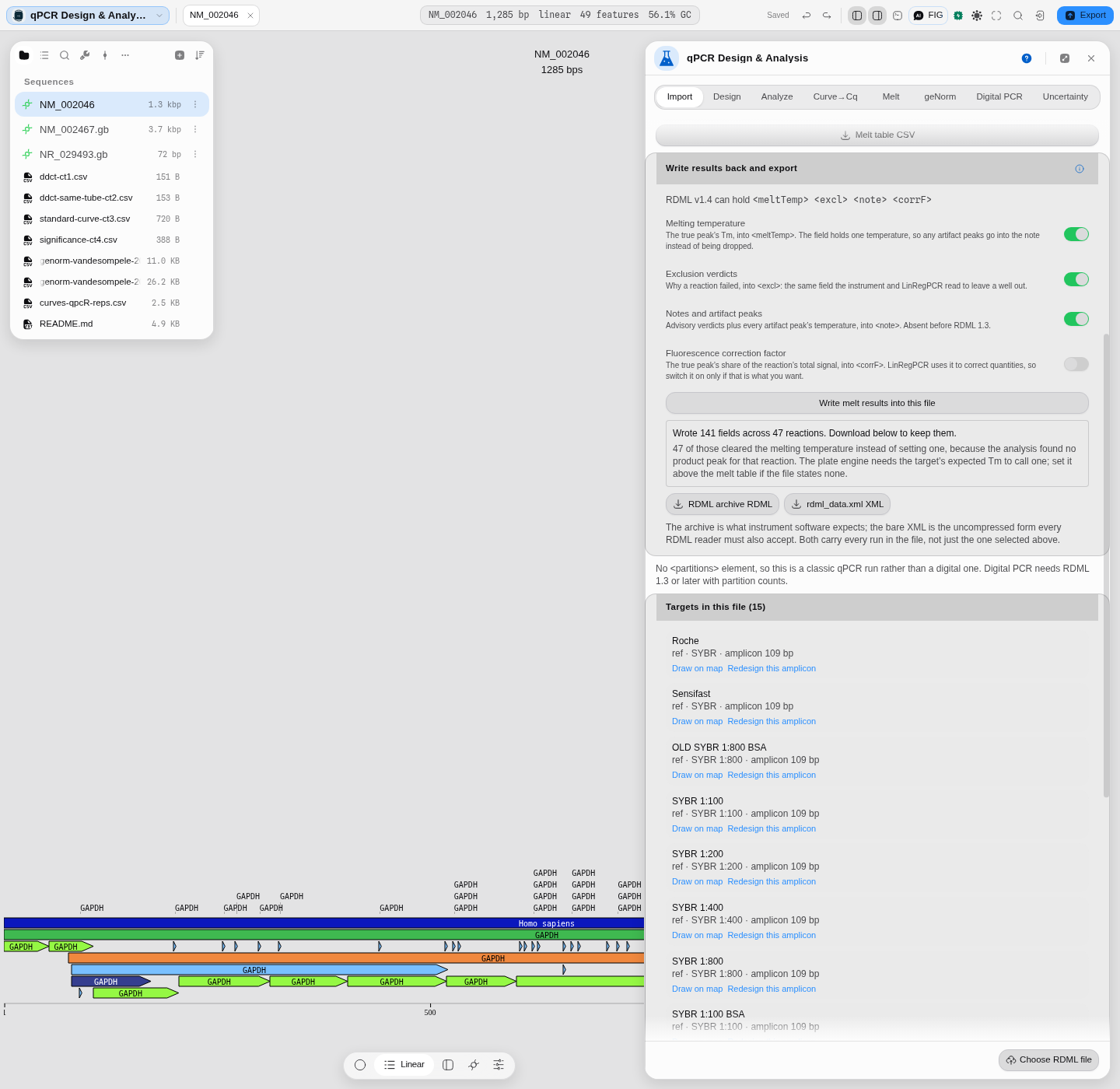This screenshot has height=1089, width=1120.
Task: Open the files folder view in sidebar
Action: pyautogui.click(x=24, y=55)
